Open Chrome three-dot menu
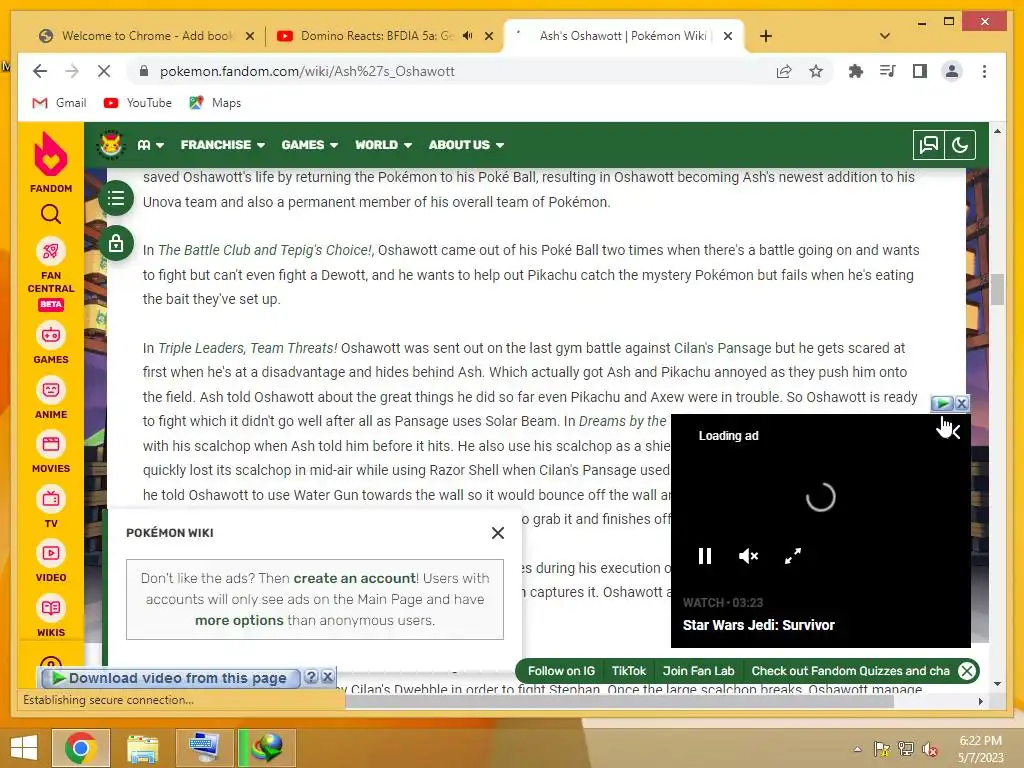 [x=984, y=71]
